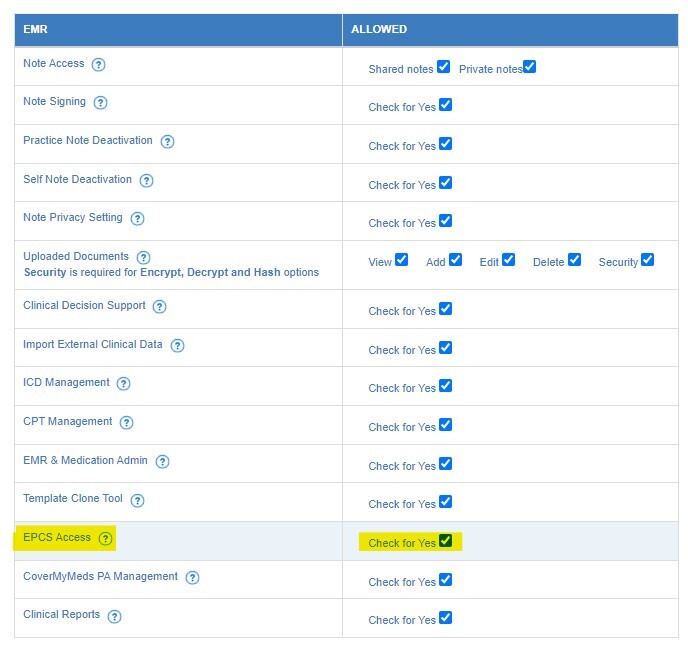Uncheck the Shared notes checkbox

pyautogui.click(x=443, y=67)
